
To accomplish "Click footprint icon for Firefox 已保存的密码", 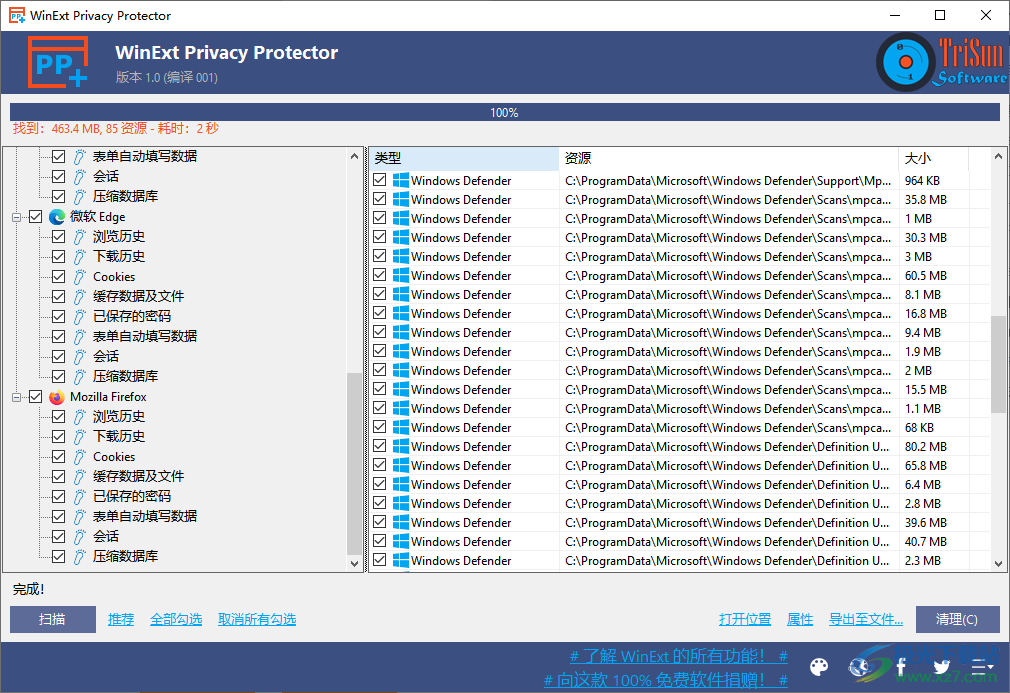I will 79,497.
